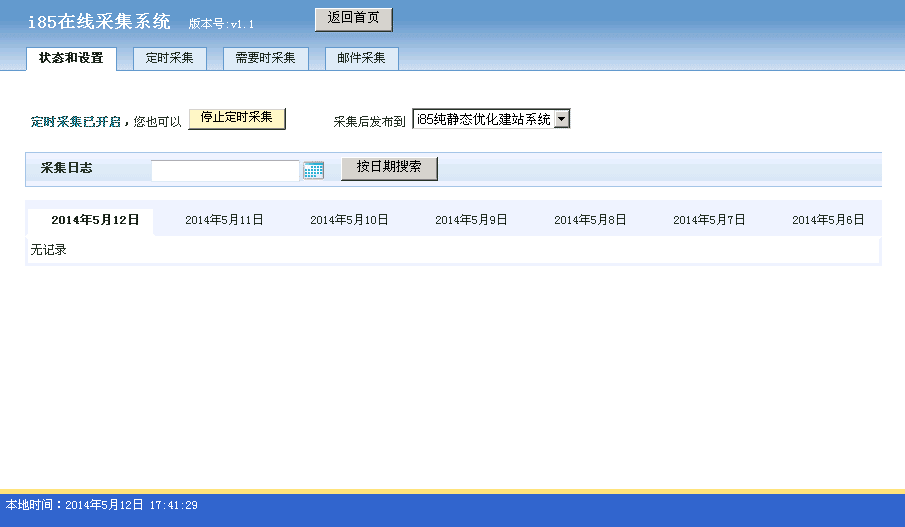Select the 邮件采集 tab
This screenshot has height=527, width=905.
[x=361, y=58]
